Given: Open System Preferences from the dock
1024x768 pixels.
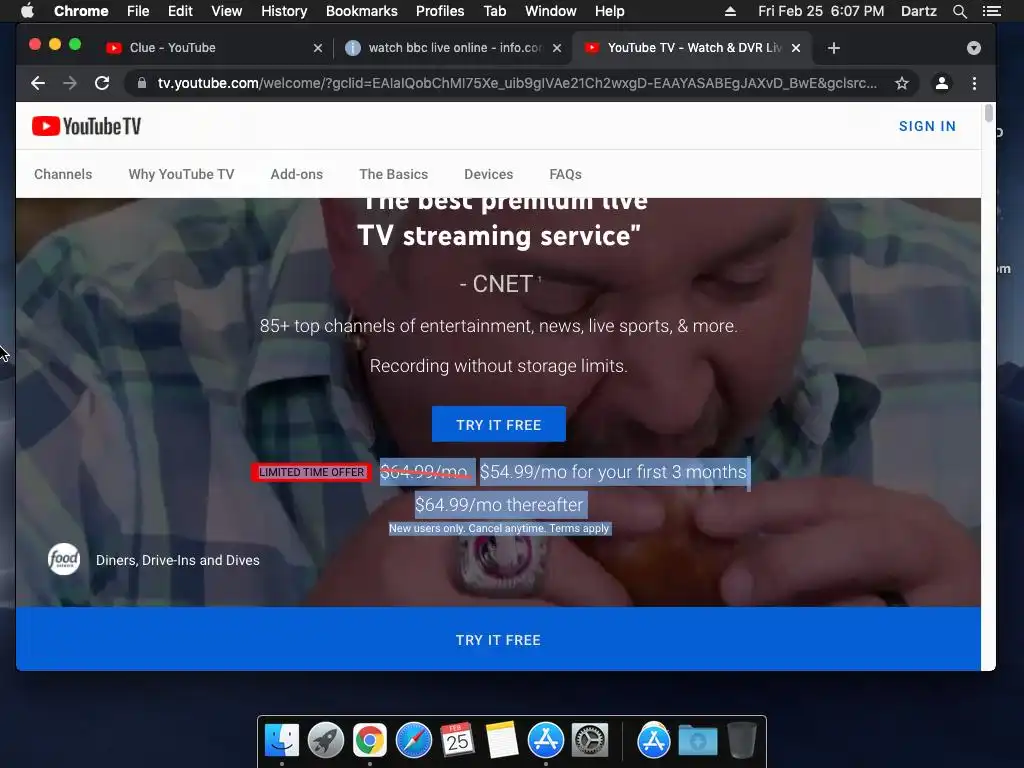Looking at the screenshot, I should (590, 741).
